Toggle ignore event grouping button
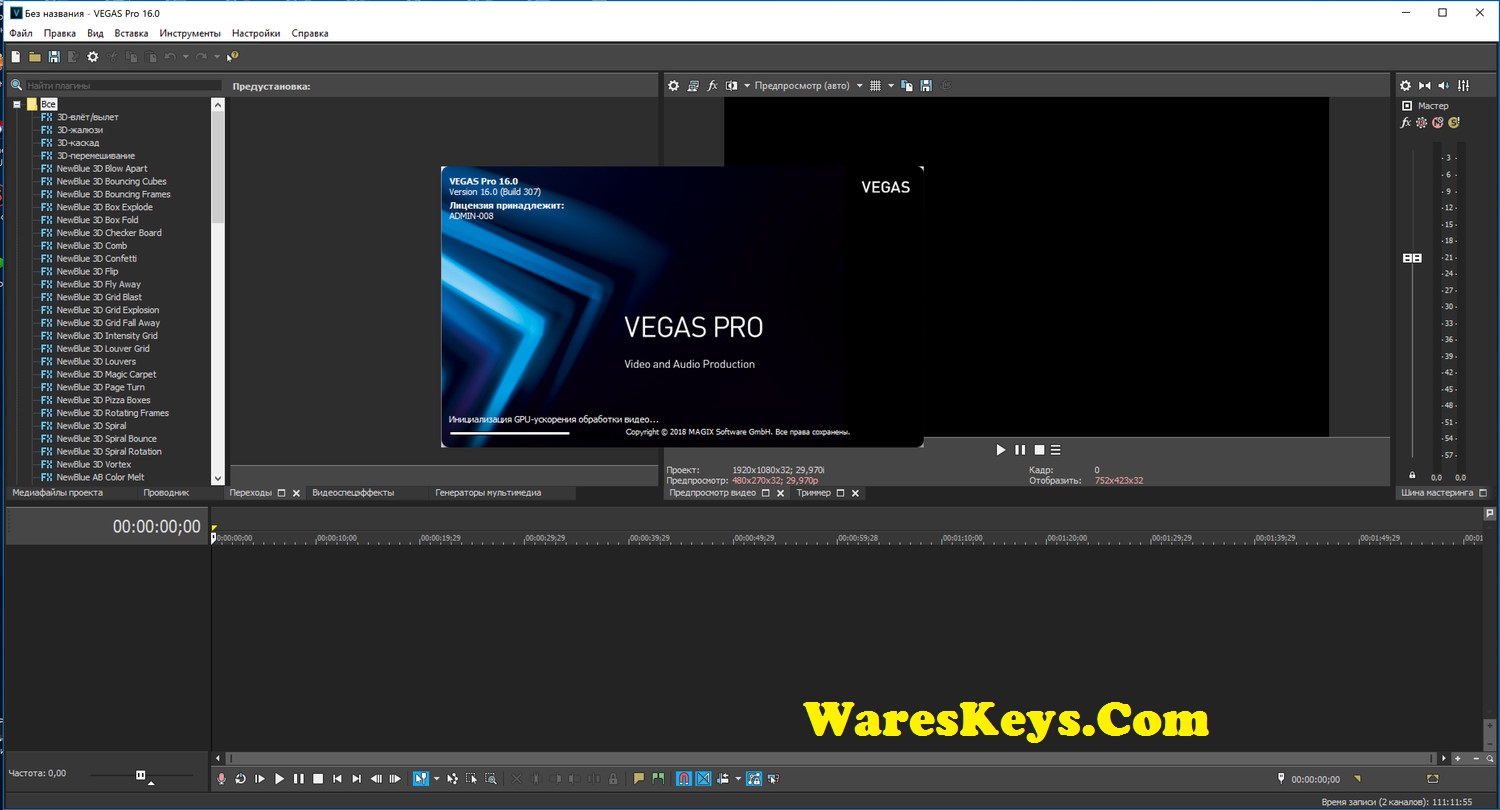The width and height of the screenshot is (1500, 810). click(773, 778)
